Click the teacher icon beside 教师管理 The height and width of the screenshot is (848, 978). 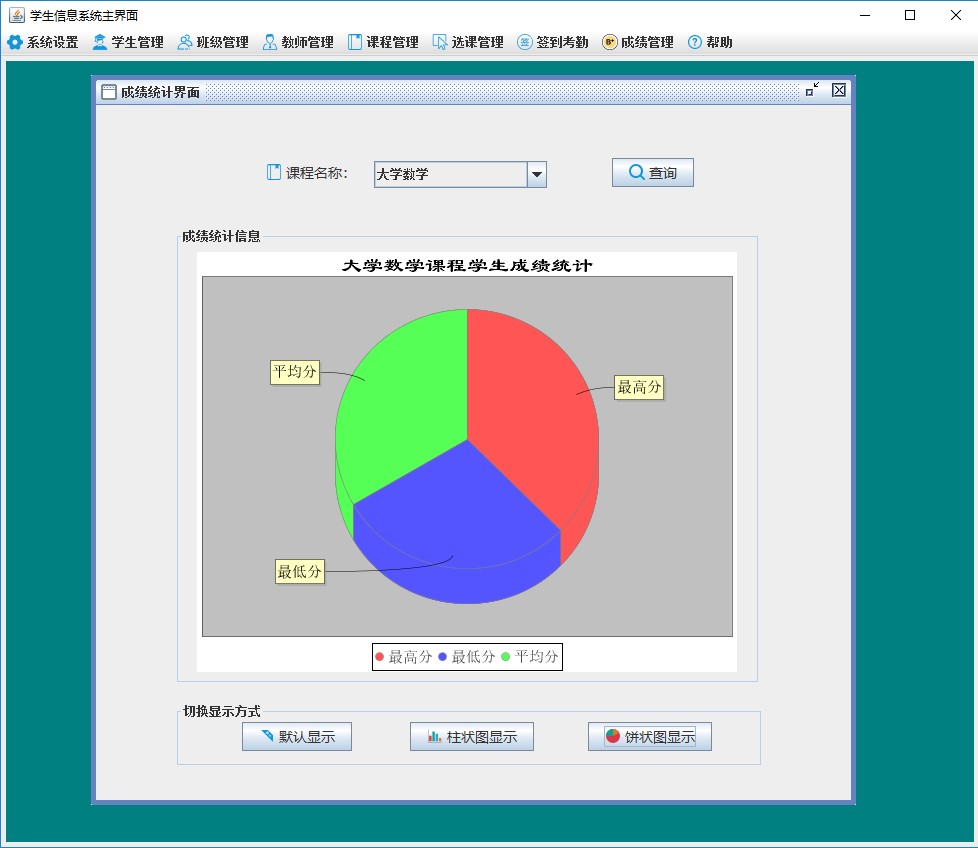tap(269, 42)
